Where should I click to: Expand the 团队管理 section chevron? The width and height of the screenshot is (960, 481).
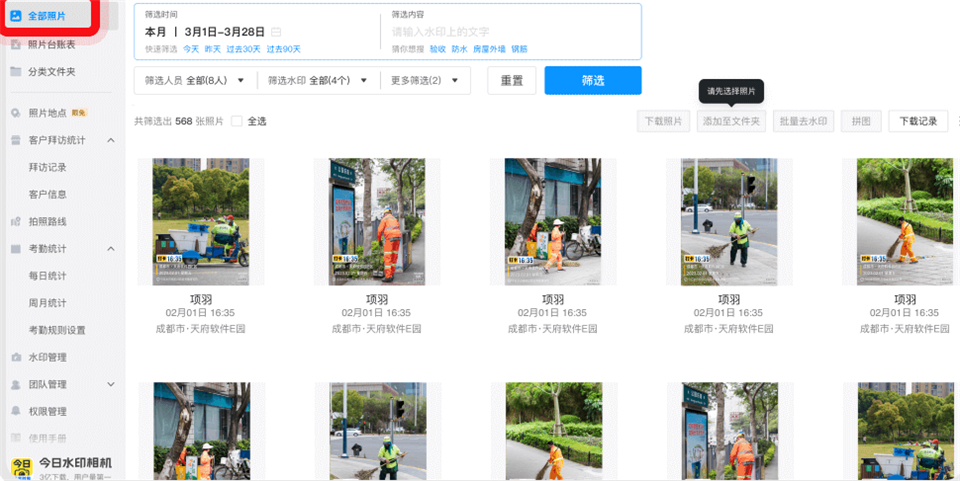point(111,384)
